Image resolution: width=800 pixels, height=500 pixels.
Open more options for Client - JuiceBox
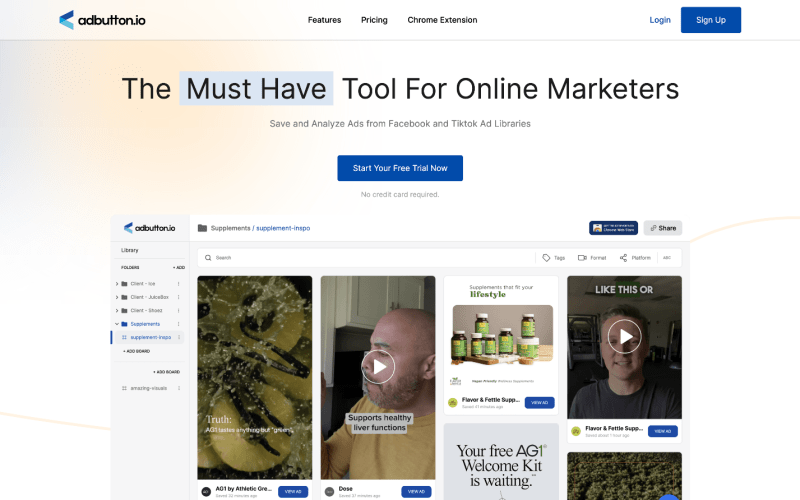[x=179, y=297]
